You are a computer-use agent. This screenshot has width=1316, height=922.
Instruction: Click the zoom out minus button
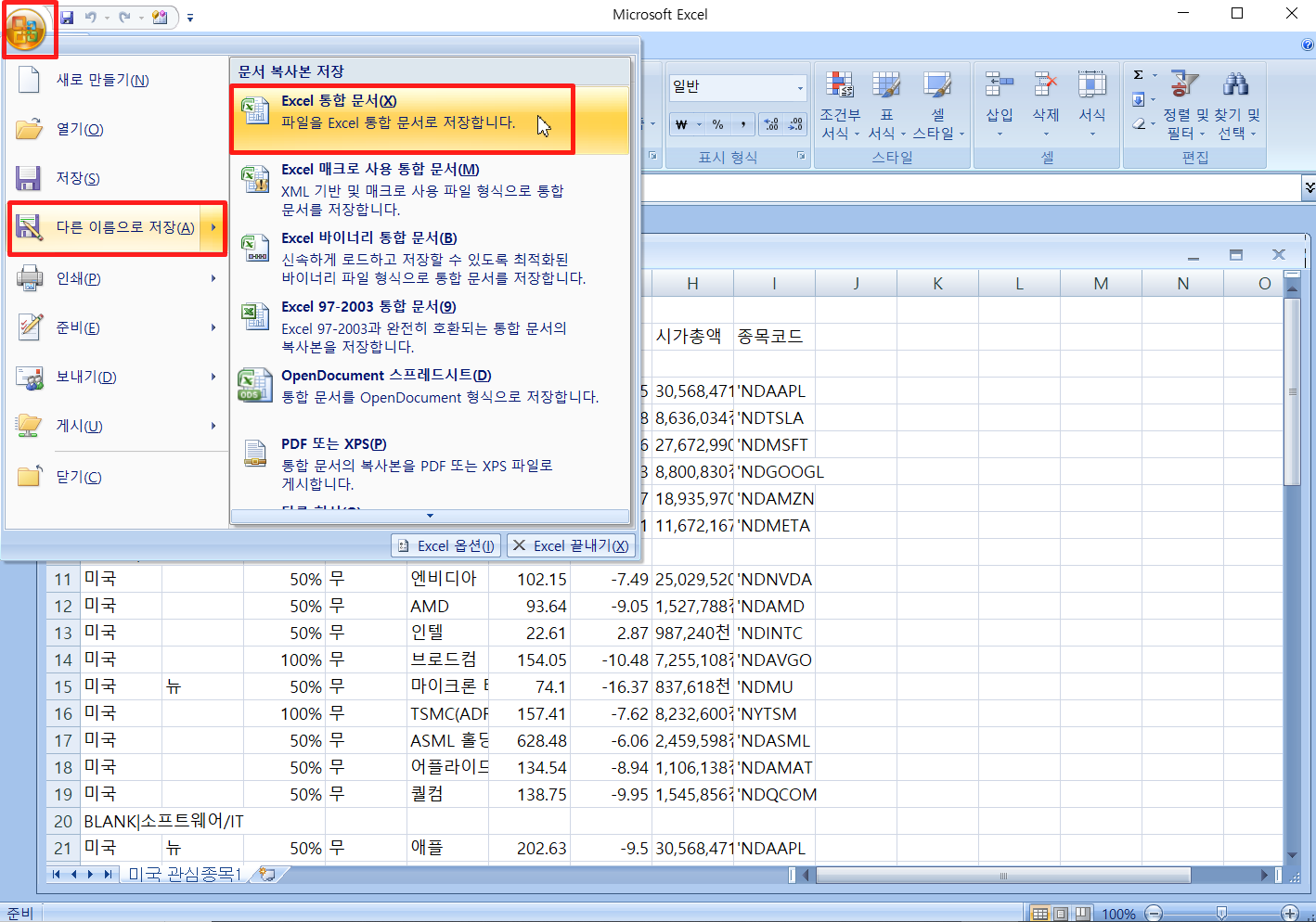1154,914
